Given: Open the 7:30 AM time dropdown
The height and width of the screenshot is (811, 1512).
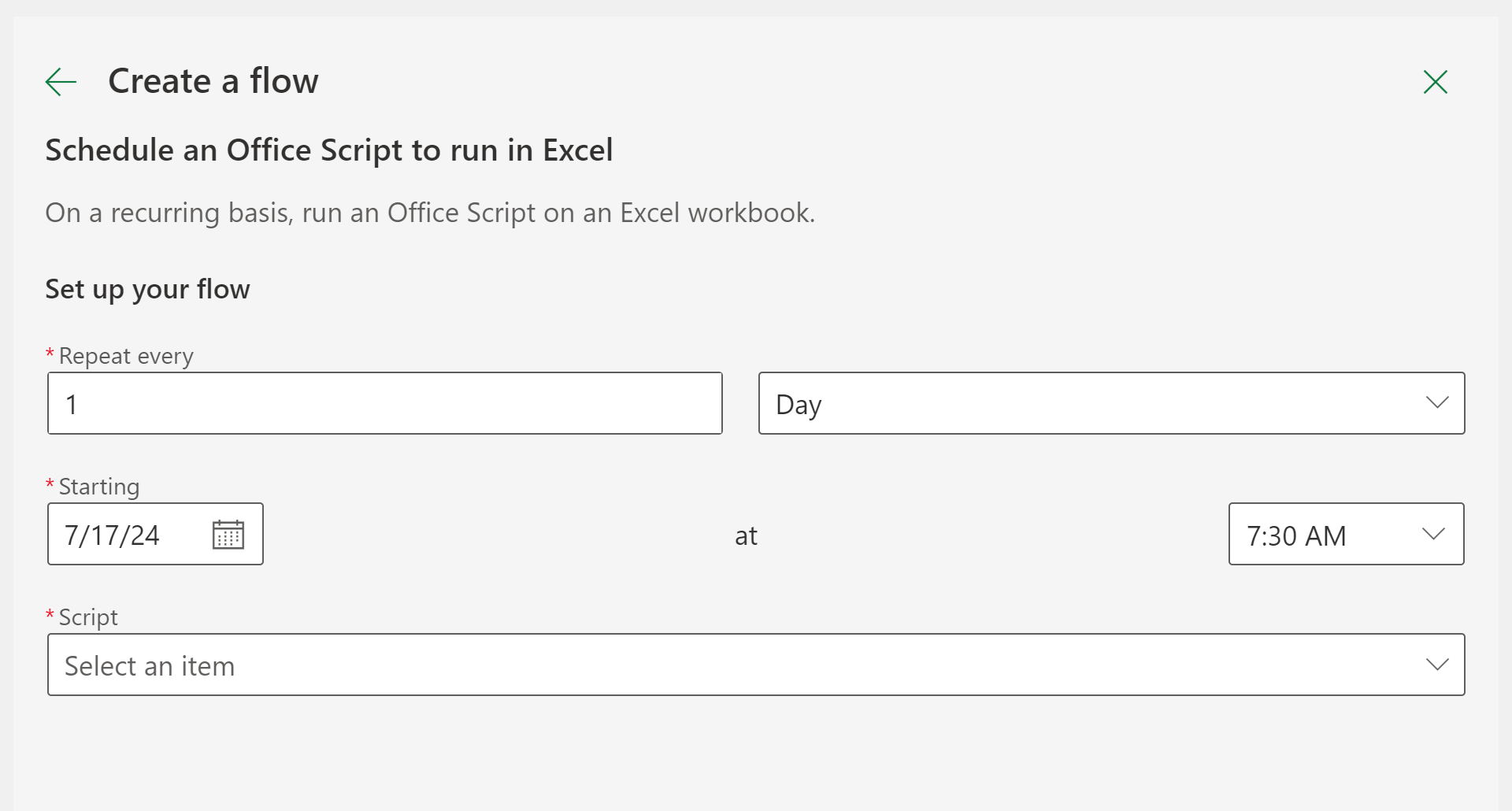Looking at the screenshot, I should click(x=1345, y=535).
